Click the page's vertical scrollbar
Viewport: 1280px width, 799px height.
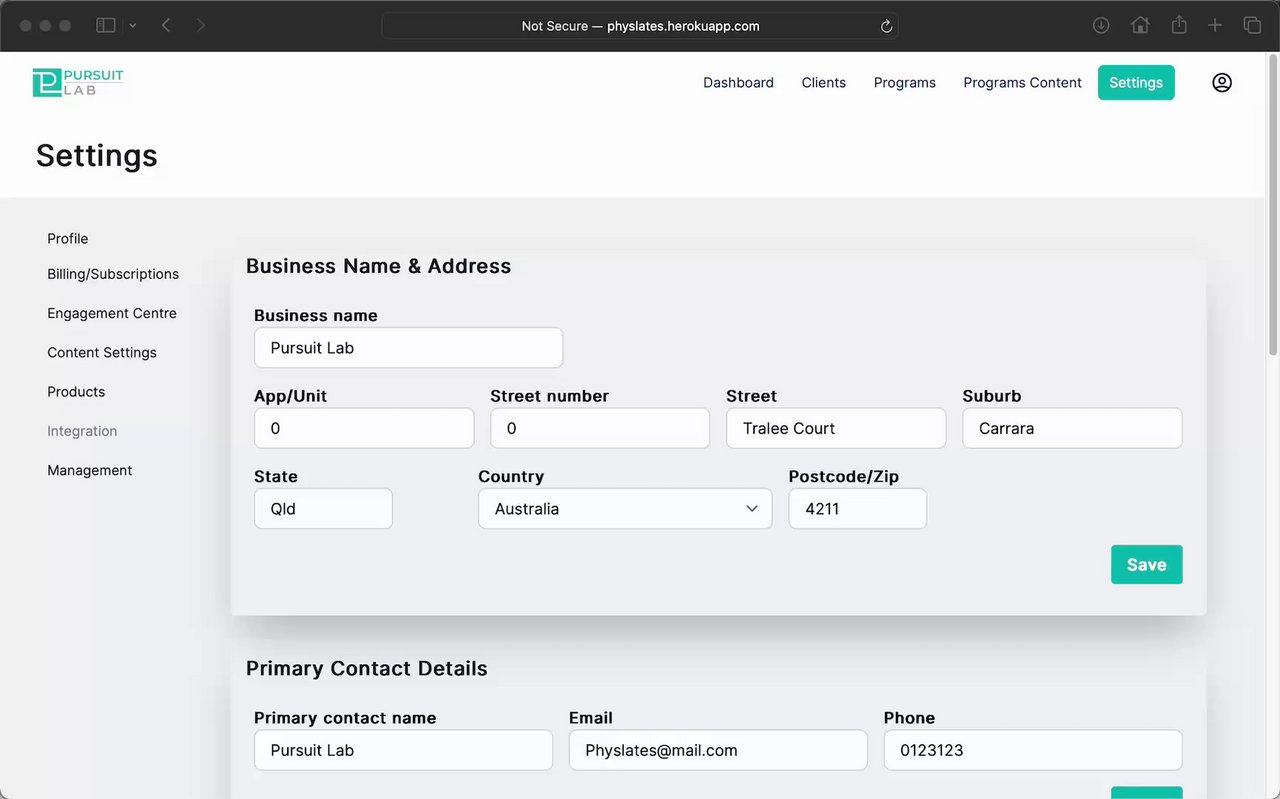1273,205
